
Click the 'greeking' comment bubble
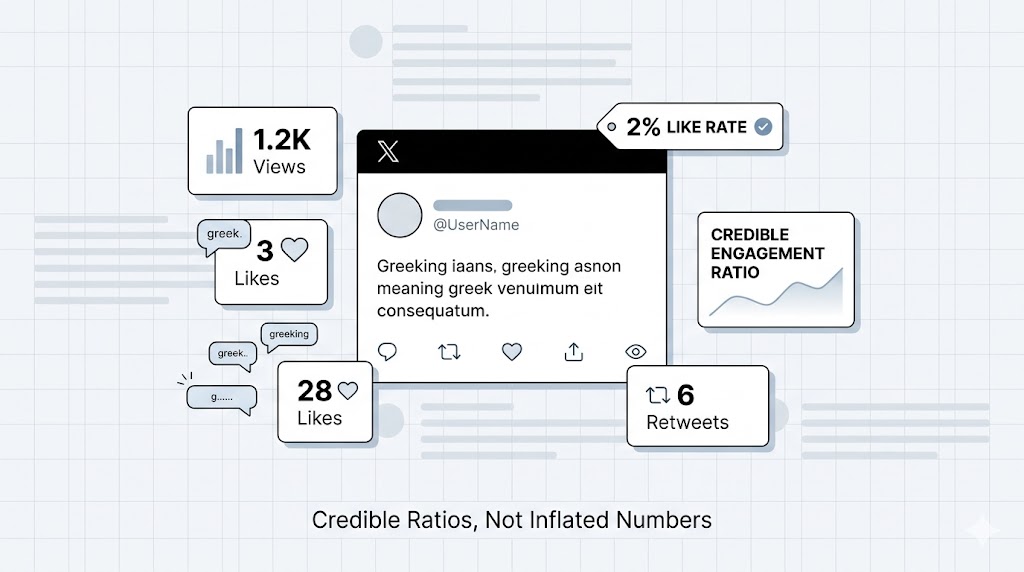289,334
